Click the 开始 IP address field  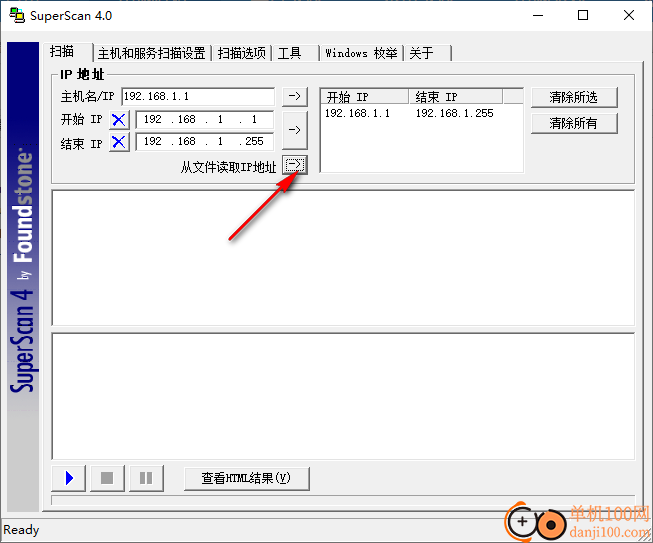(x=204, y=120)
